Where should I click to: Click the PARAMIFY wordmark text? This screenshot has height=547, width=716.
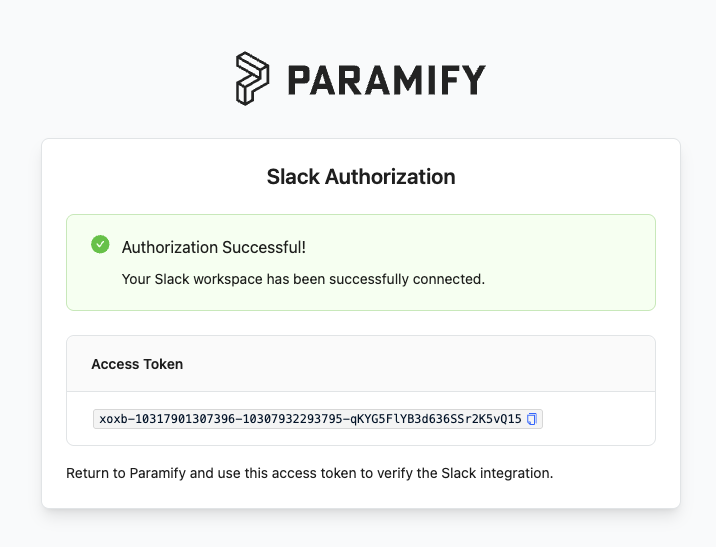tap(386, 80)
